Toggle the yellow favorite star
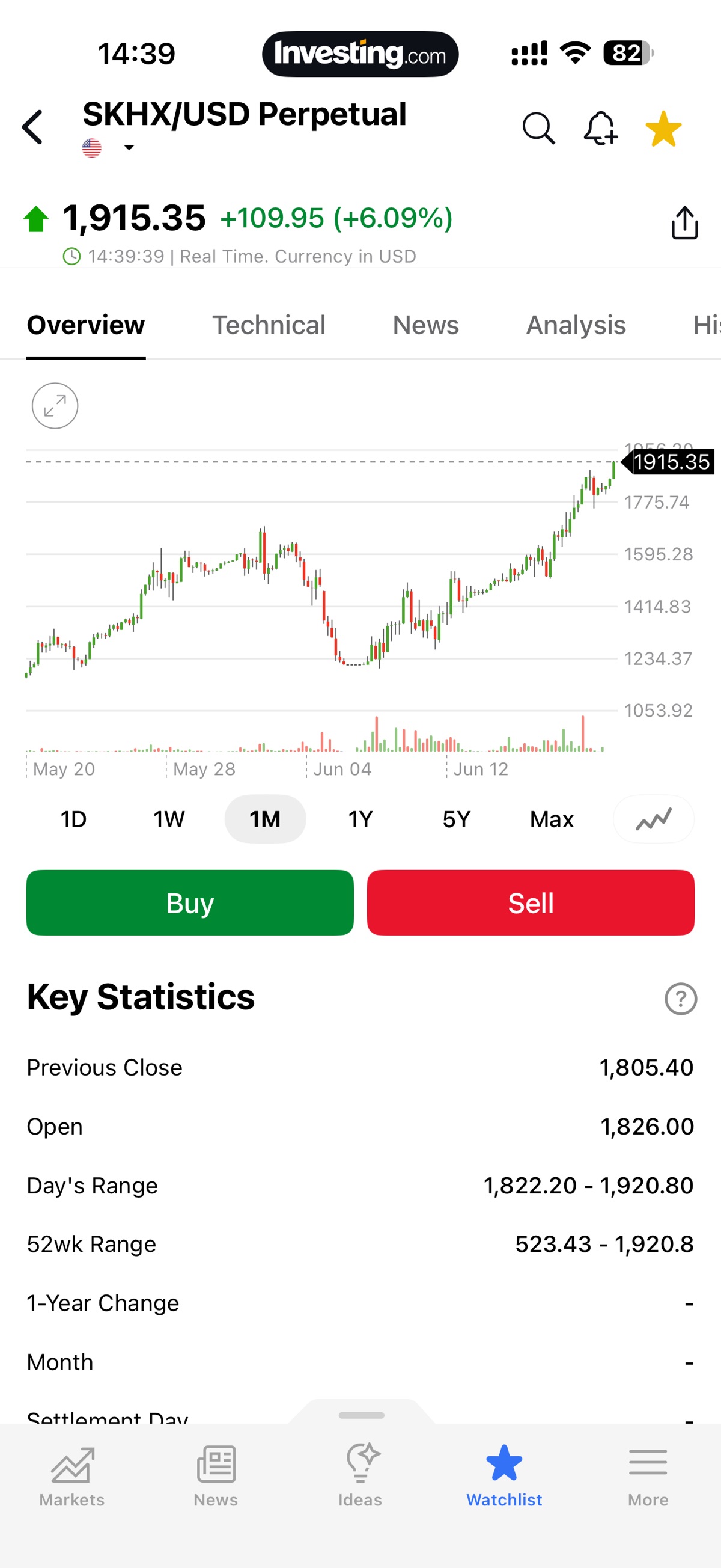This screenshot has height=1568, width=721. (663, 129)
